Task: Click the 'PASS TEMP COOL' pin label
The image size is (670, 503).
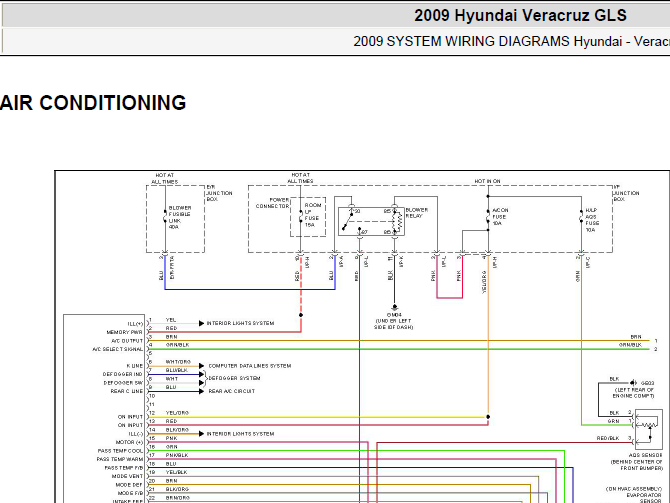Action: 120,451
